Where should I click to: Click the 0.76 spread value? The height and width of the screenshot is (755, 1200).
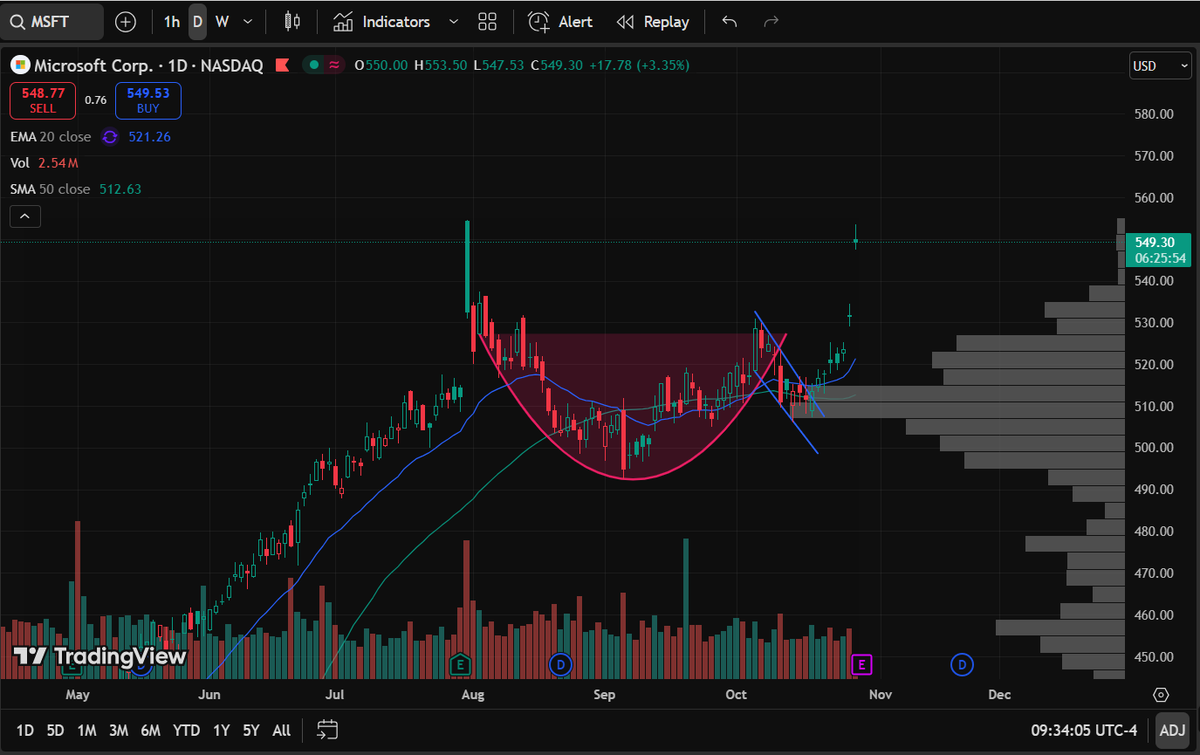point(96,100)
